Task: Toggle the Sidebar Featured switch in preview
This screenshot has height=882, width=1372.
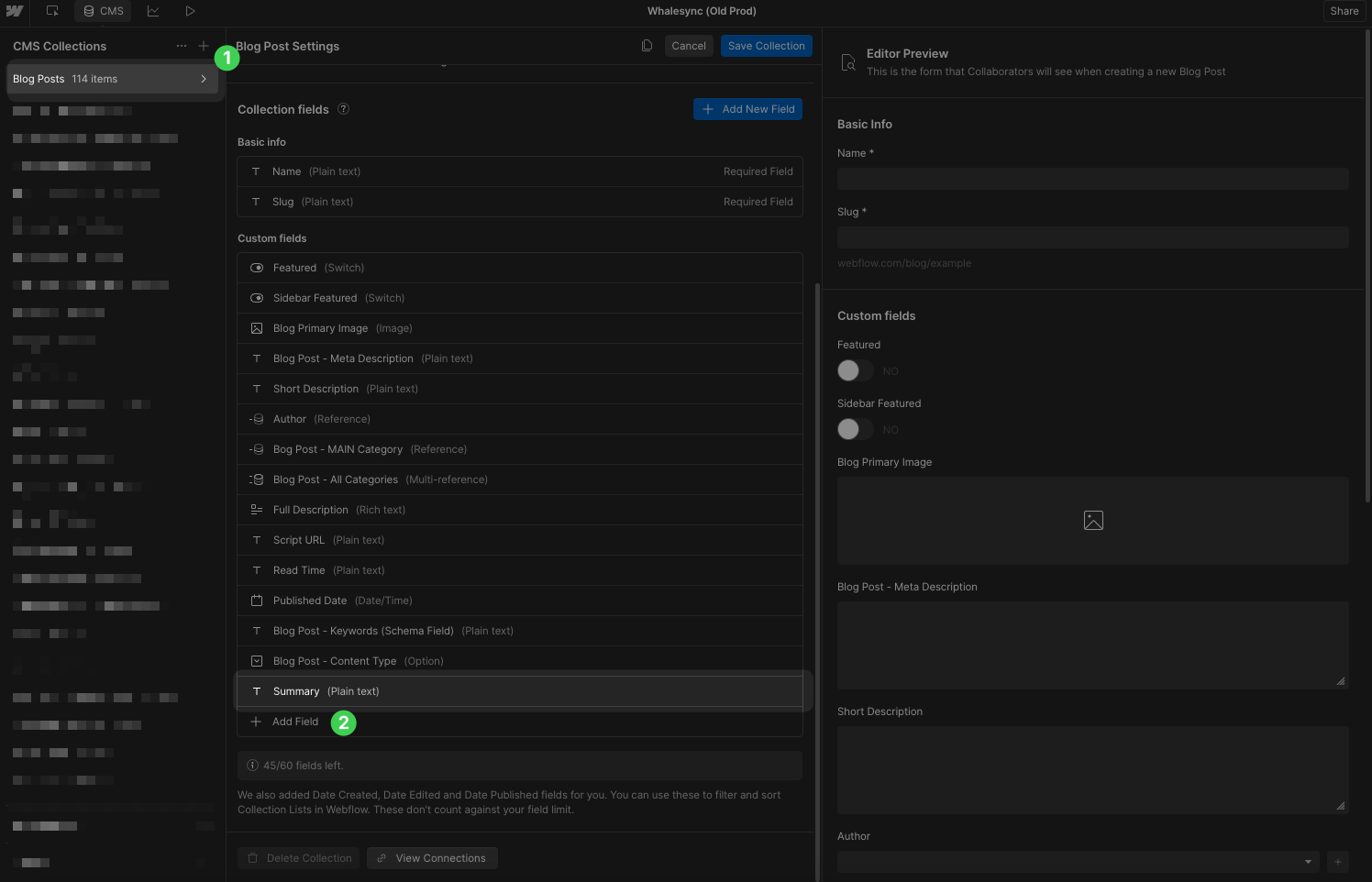Action: click(855, 429)
